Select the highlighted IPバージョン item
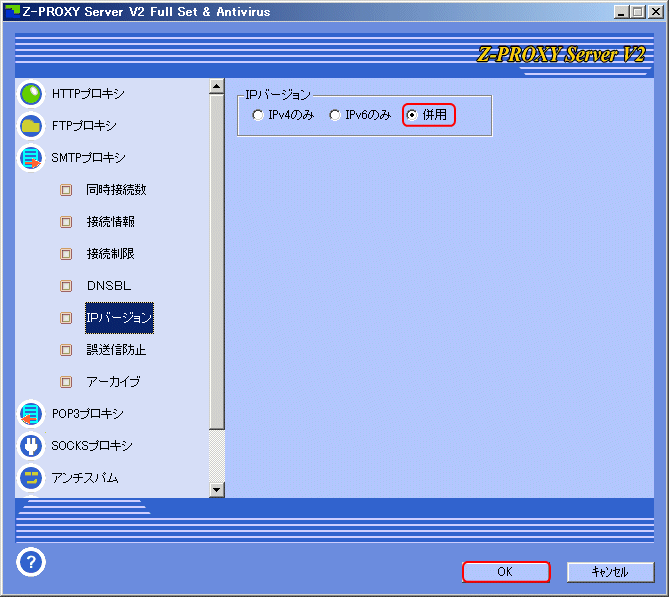The width and height of the screenshot is (669, 597). click(x=119, y=318)
